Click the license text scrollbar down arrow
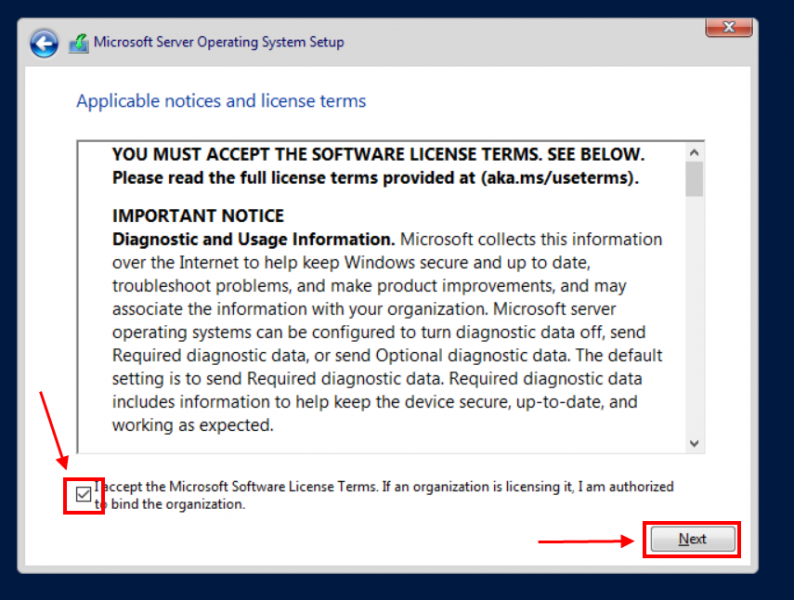 click(694, 444)
